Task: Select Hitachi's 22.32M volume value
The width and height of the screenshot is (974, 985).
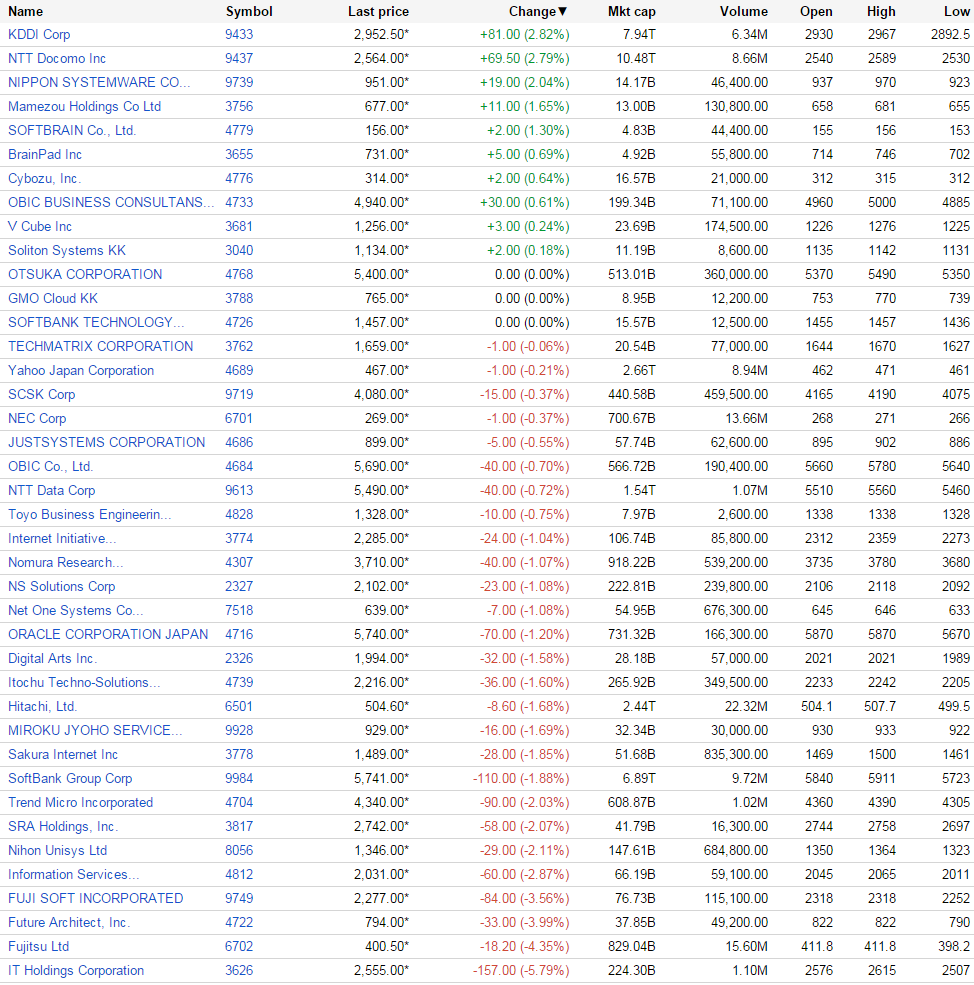Action: click(x=746, y=707)
